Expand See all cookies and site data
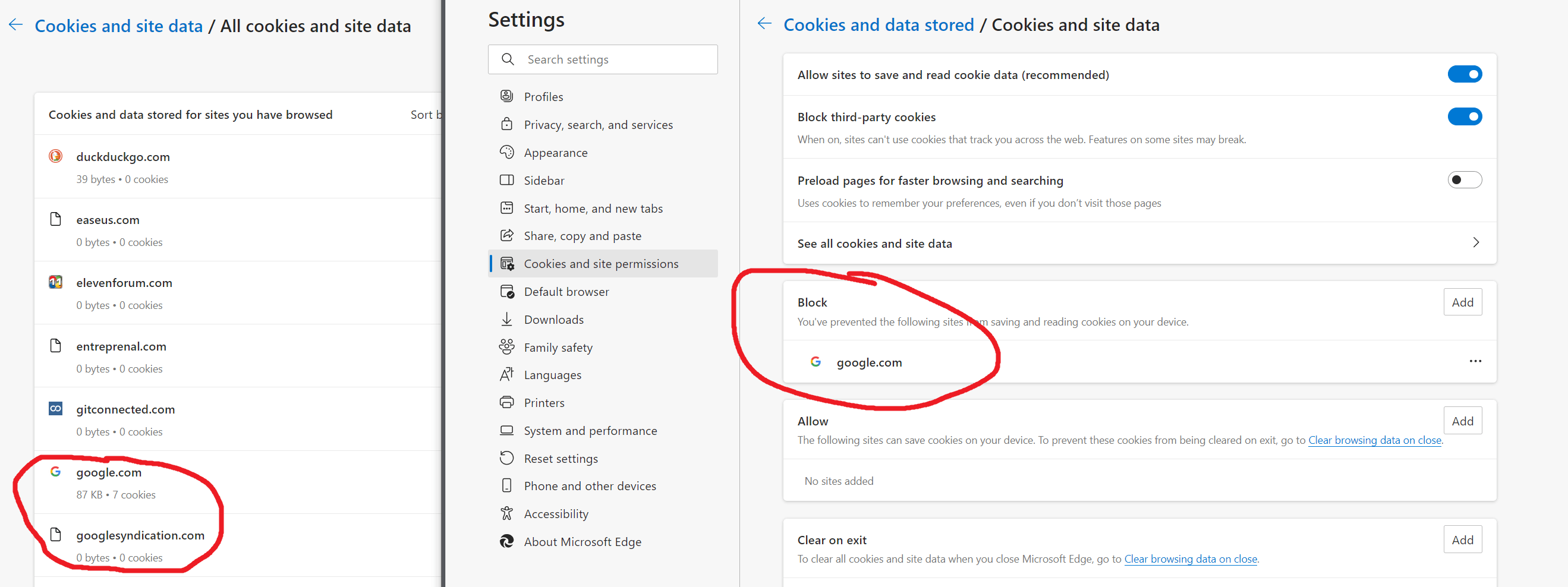Image resolution: width=1568 pixels, height=587 pixels. [x=1139, y=244]
